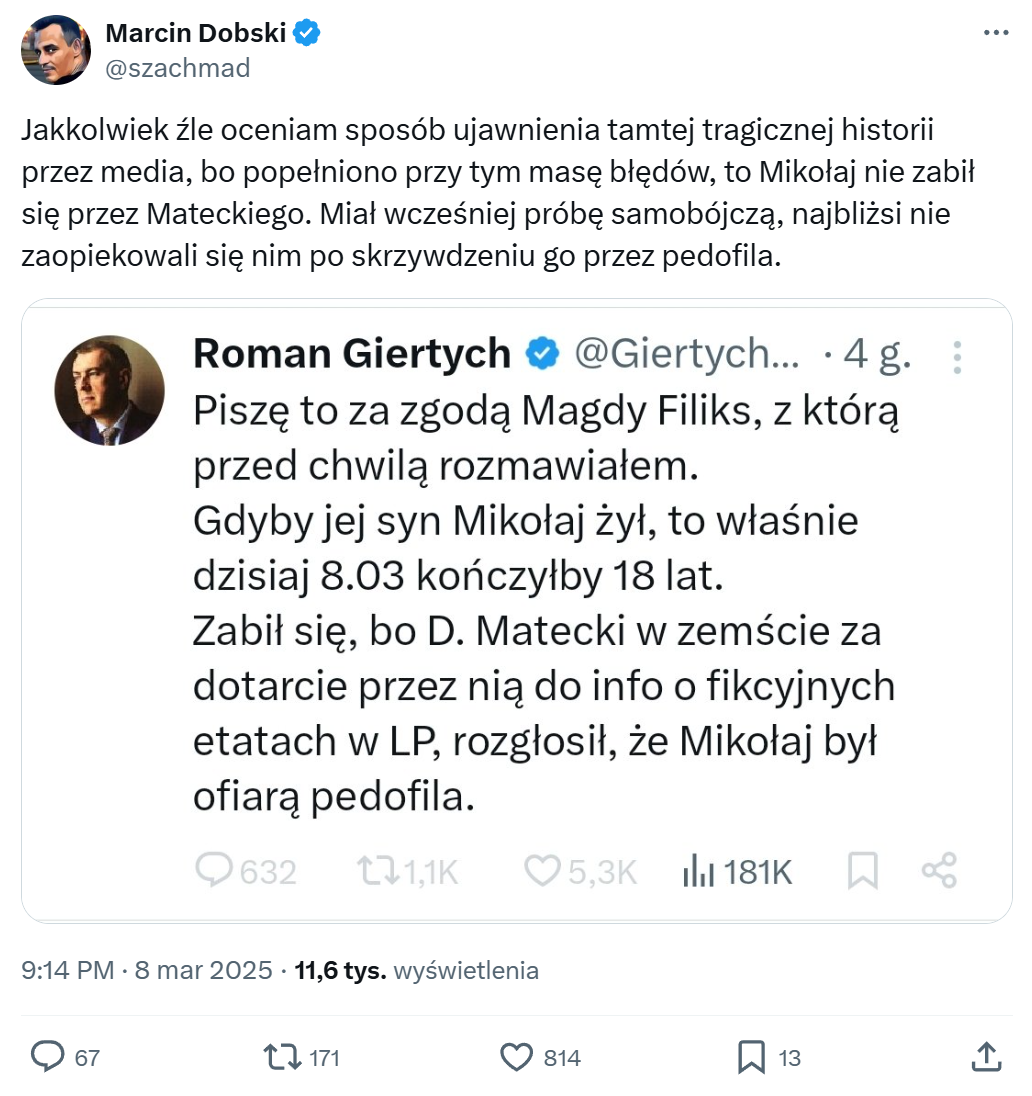
Task: Click the quoted tweet's heart icon (5,3K)
Action: tap(542, 871)
